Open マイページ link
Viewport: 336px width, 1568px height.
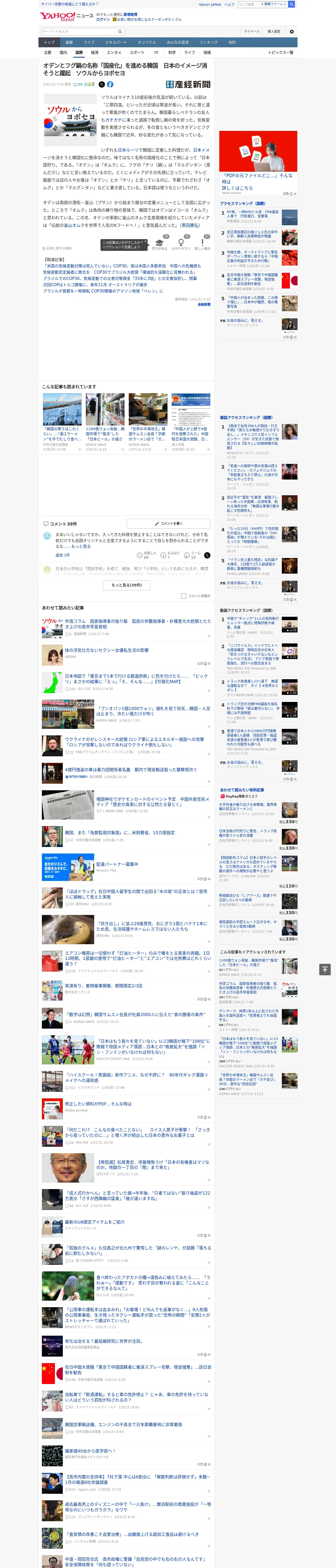tap(251, 32)
